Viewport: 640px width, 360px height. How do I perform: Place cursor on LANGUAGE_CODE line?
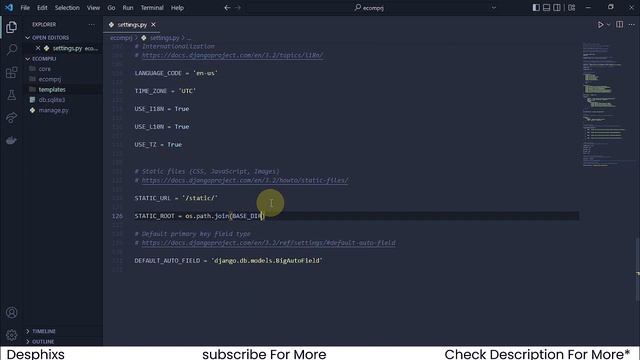pos(176,73)
